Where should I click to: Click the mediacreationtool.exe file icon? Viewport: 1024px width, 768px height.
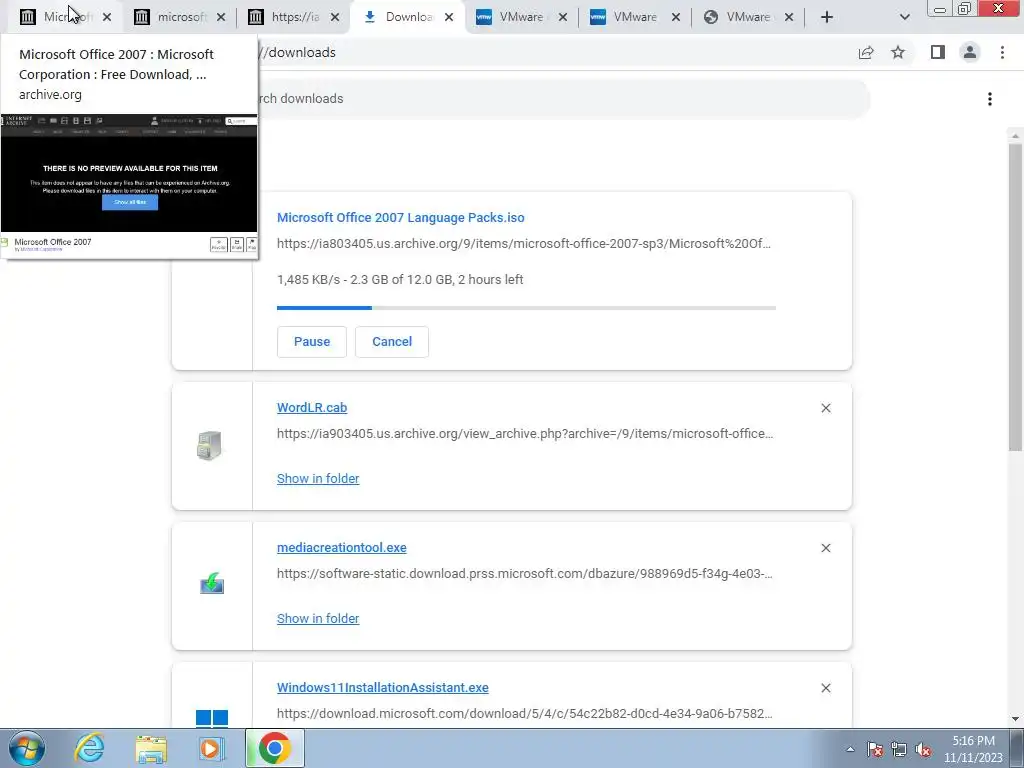212,583
